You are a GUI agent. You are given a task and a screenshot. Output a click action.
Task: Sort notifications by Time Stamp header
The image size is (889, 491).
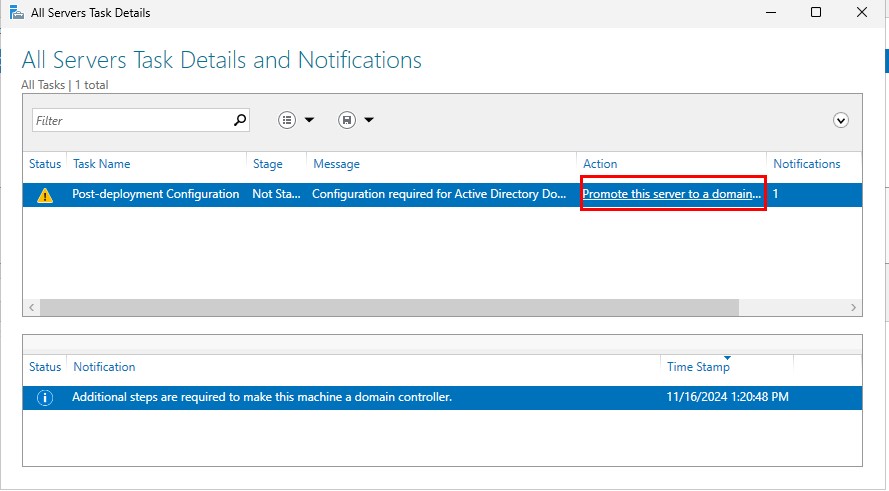[x=698, y=367]
